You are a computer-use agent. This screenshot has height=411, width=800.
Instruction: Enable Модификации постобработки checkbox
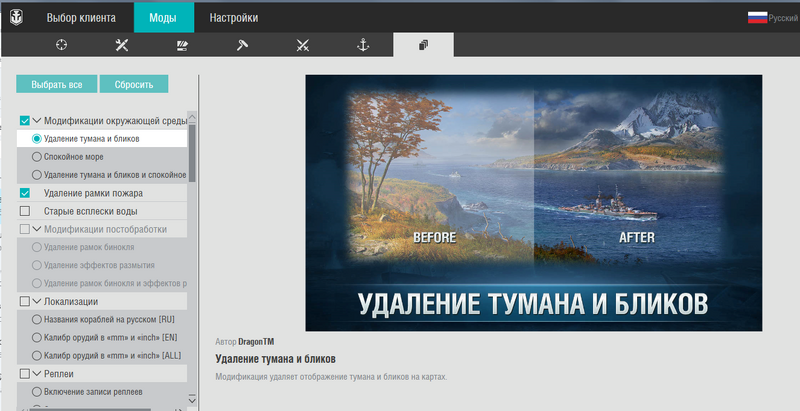click(24, 229)
